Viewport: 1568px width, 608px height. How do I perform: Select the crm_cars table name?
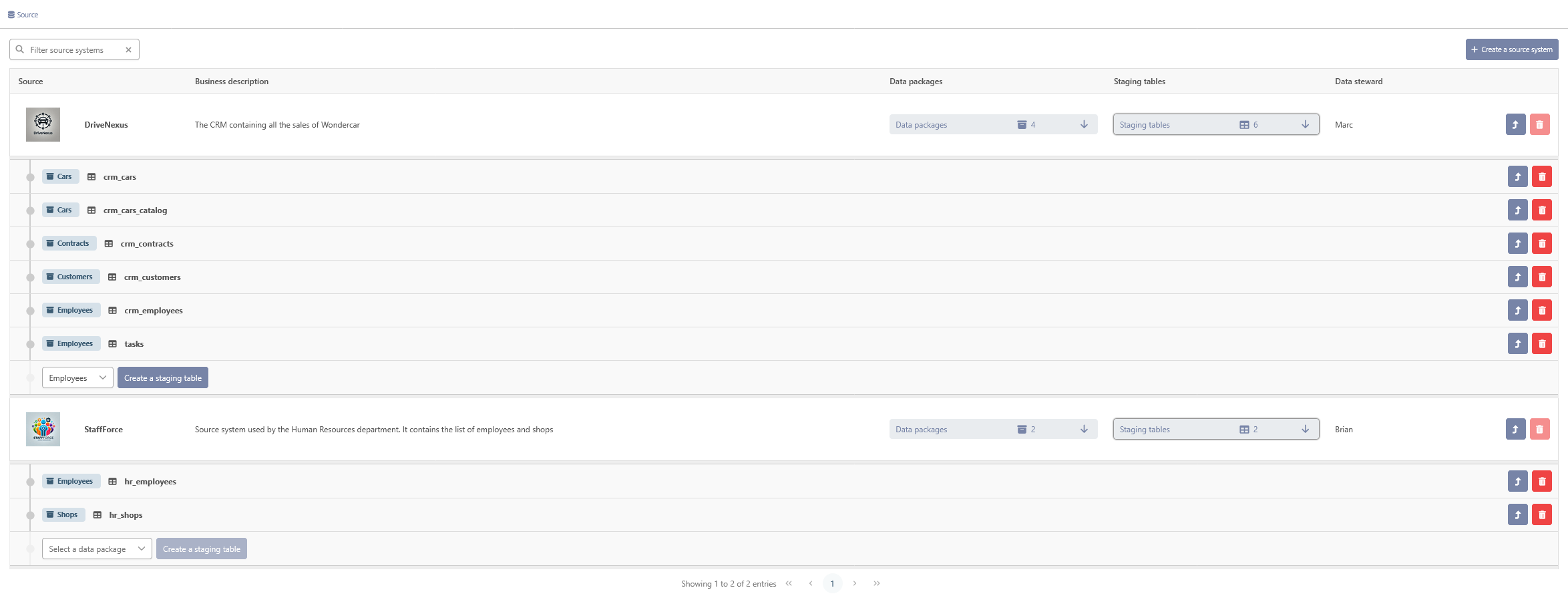pyautogui.click(x=120, y=177)
